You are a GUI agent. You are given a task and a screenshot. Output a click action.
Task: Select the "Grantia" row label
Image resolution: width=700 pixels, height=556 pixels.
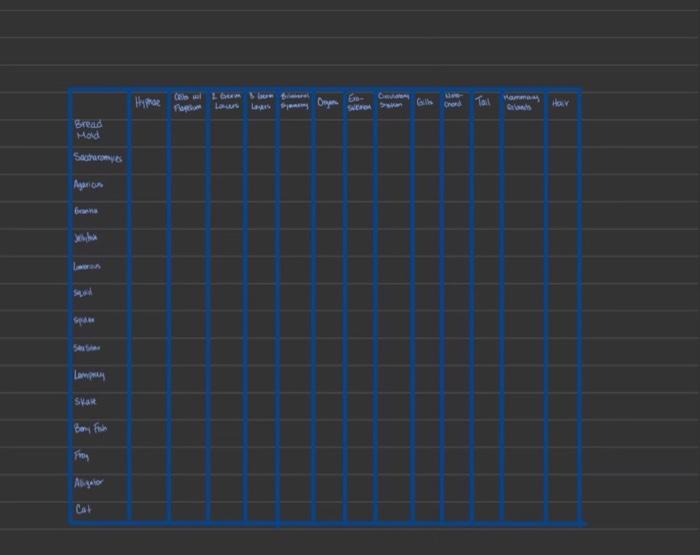86,210
